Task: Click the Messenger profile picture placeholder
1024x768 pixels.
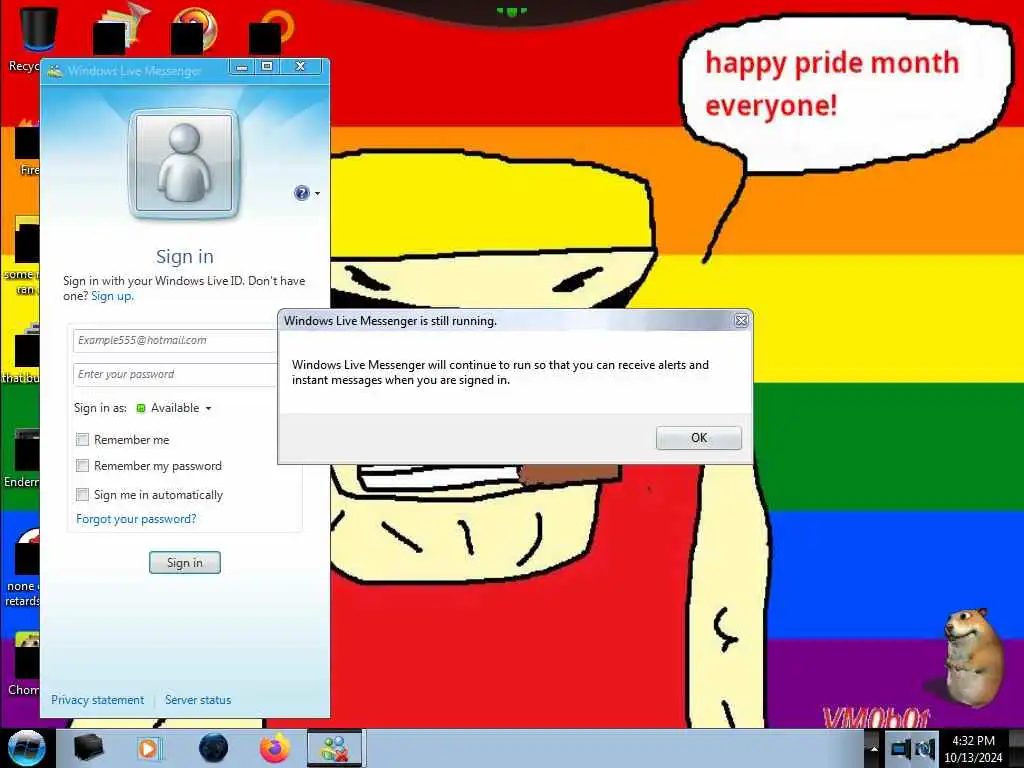Action: coord(184,163)
